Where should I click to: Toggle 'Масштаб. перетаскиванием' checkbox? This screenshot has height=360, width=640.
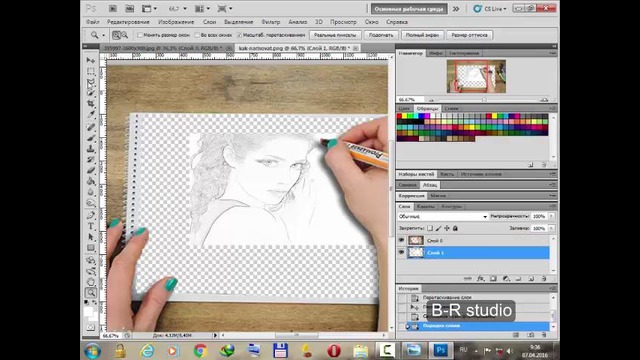[x=240, y=35]
